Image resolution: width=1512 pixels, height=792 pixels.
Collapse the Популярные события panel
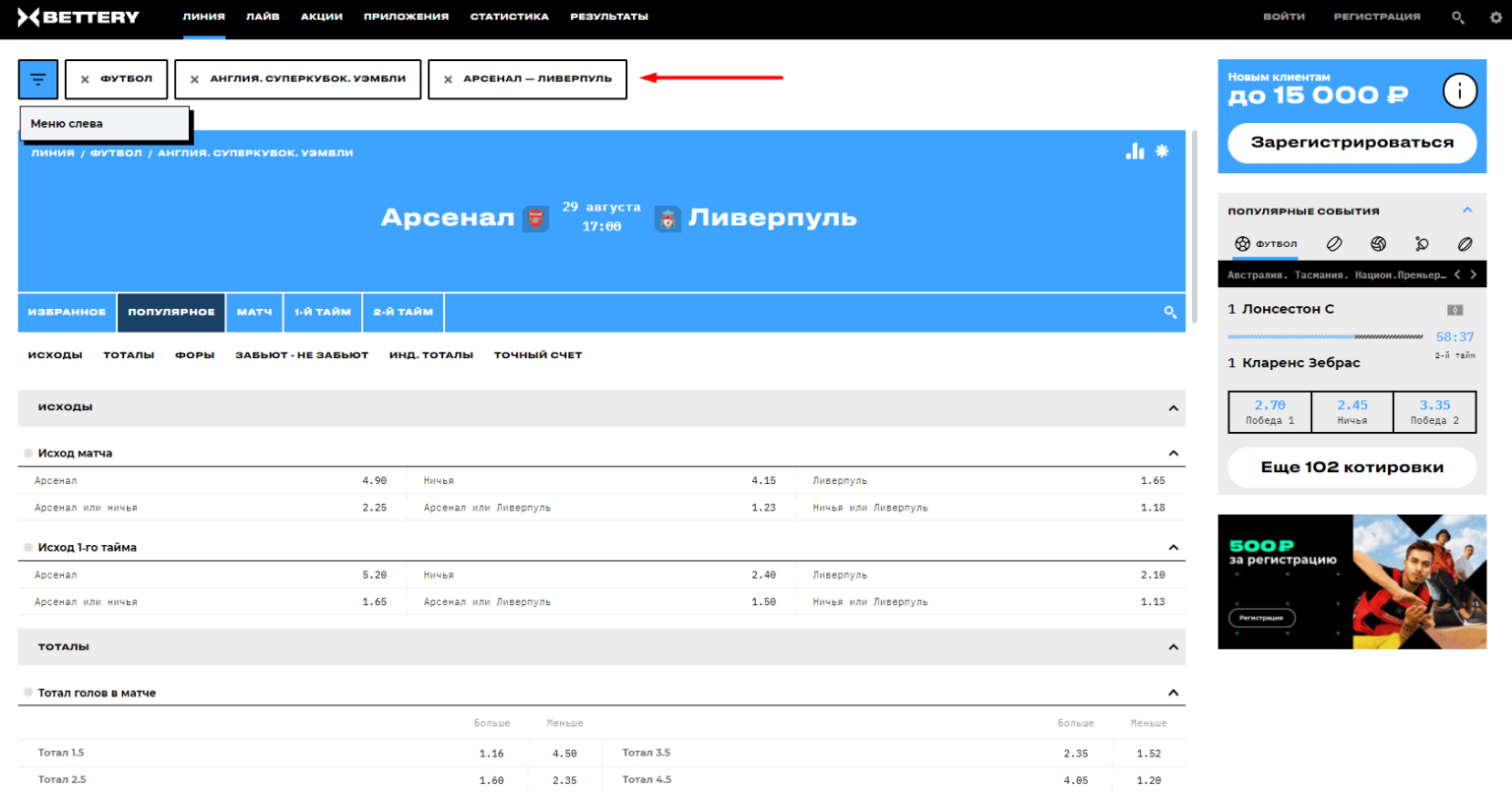click(x=1467, y=211)
